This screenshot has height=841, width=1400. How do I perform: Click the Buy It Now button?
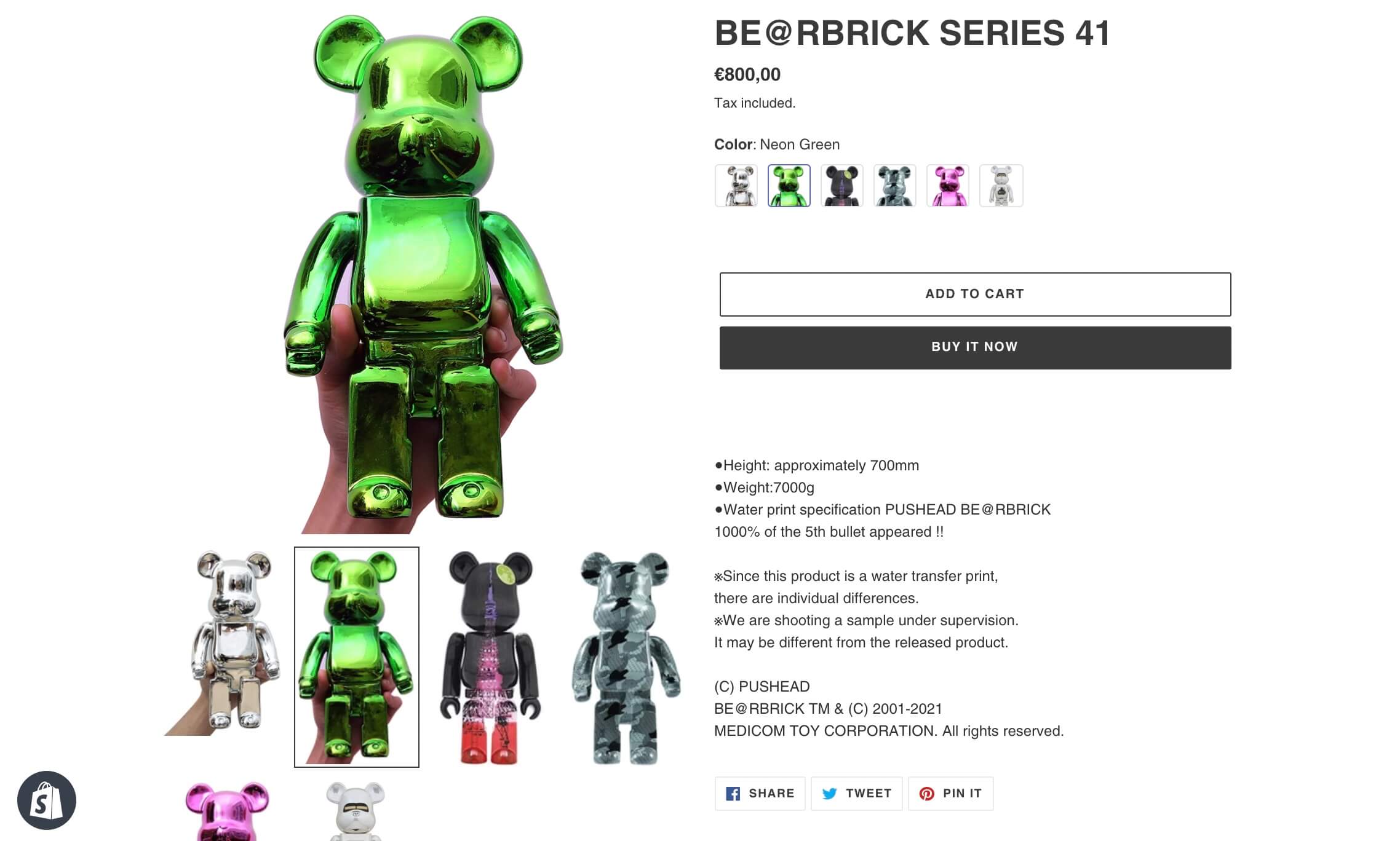point(975,347)
